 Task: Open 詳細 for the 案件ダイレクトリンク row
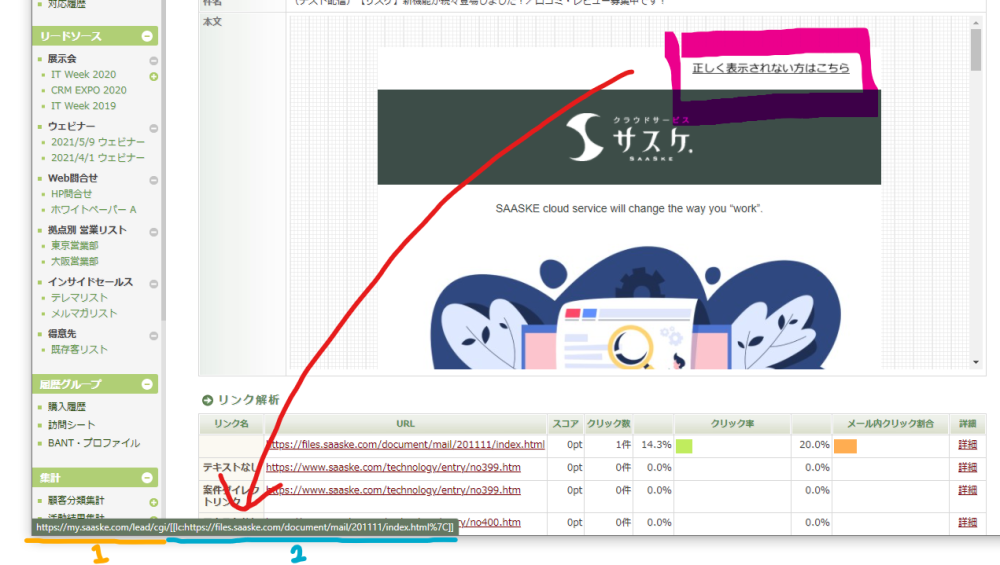point(967,490)
